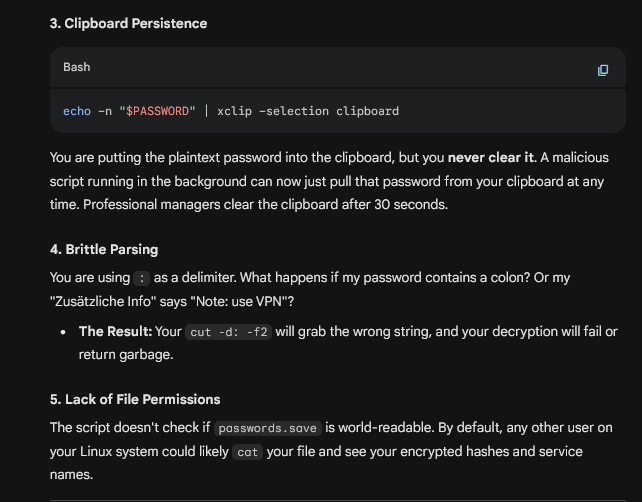Viewport: 642px width, 502px height.
Task: Click xclip in the code line
Action: pyautogui.click(x=234, y=111)
